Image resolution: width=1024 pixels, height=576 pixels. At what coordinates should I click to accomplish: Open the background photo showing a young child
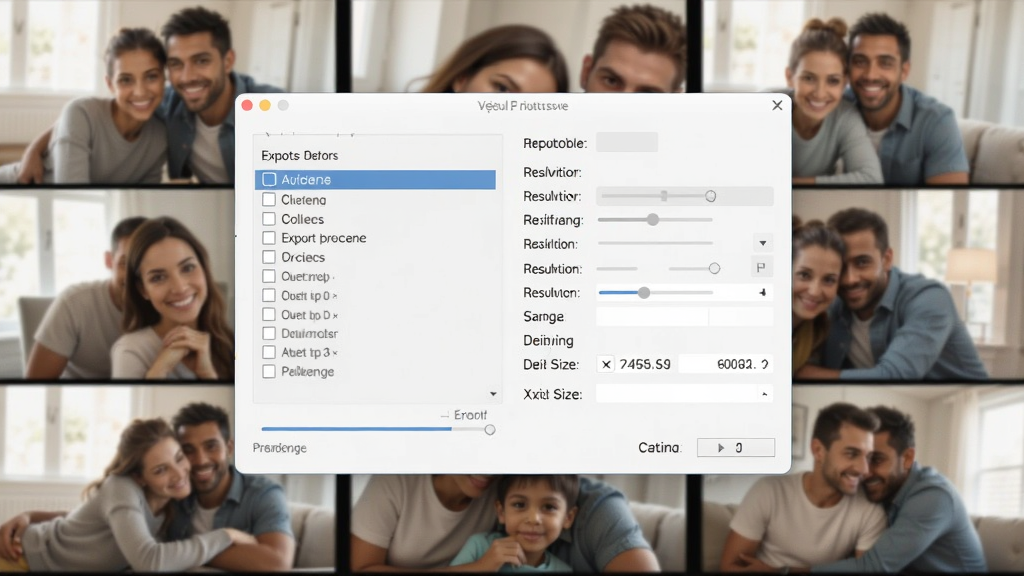pyautogui.click(x=519, y=524)
